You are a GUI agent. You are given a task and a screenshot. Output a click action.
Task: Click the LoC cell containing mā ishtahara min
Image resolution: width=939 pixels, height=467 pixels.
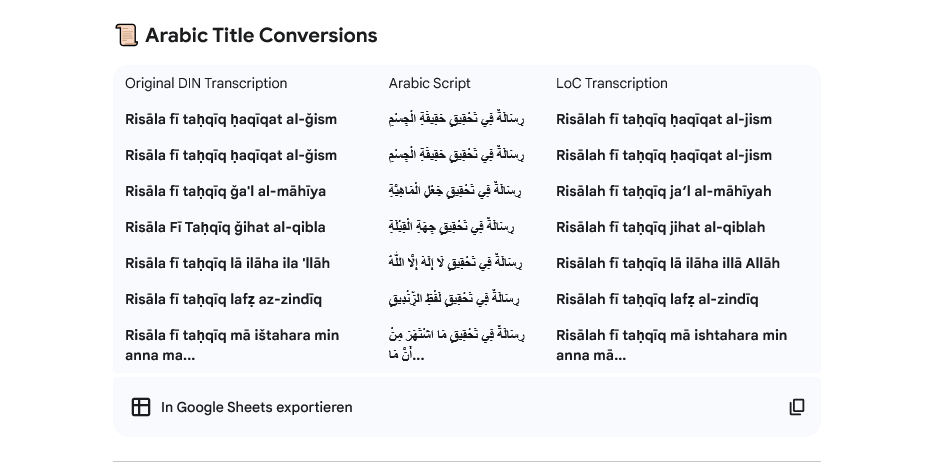tap(671, 344)
